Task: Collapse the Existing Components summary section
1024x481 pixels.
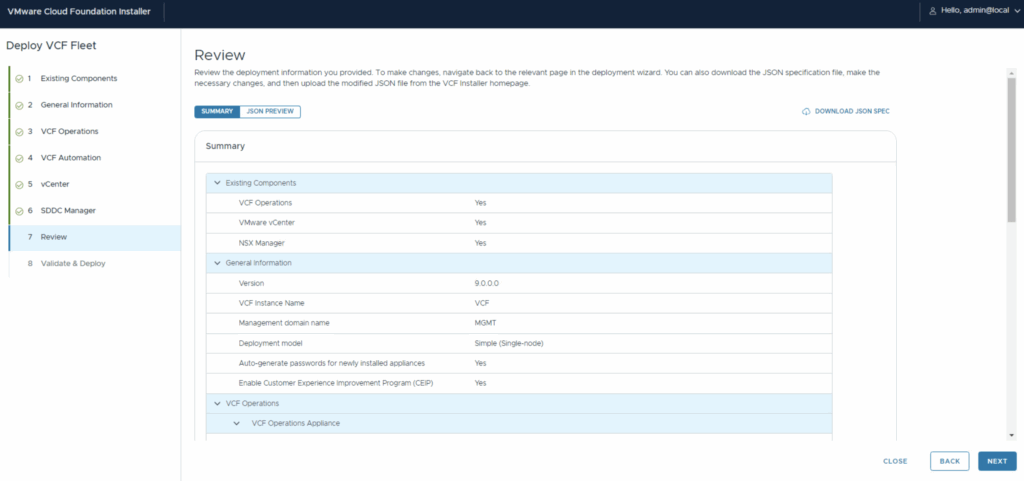Action: 217,183
